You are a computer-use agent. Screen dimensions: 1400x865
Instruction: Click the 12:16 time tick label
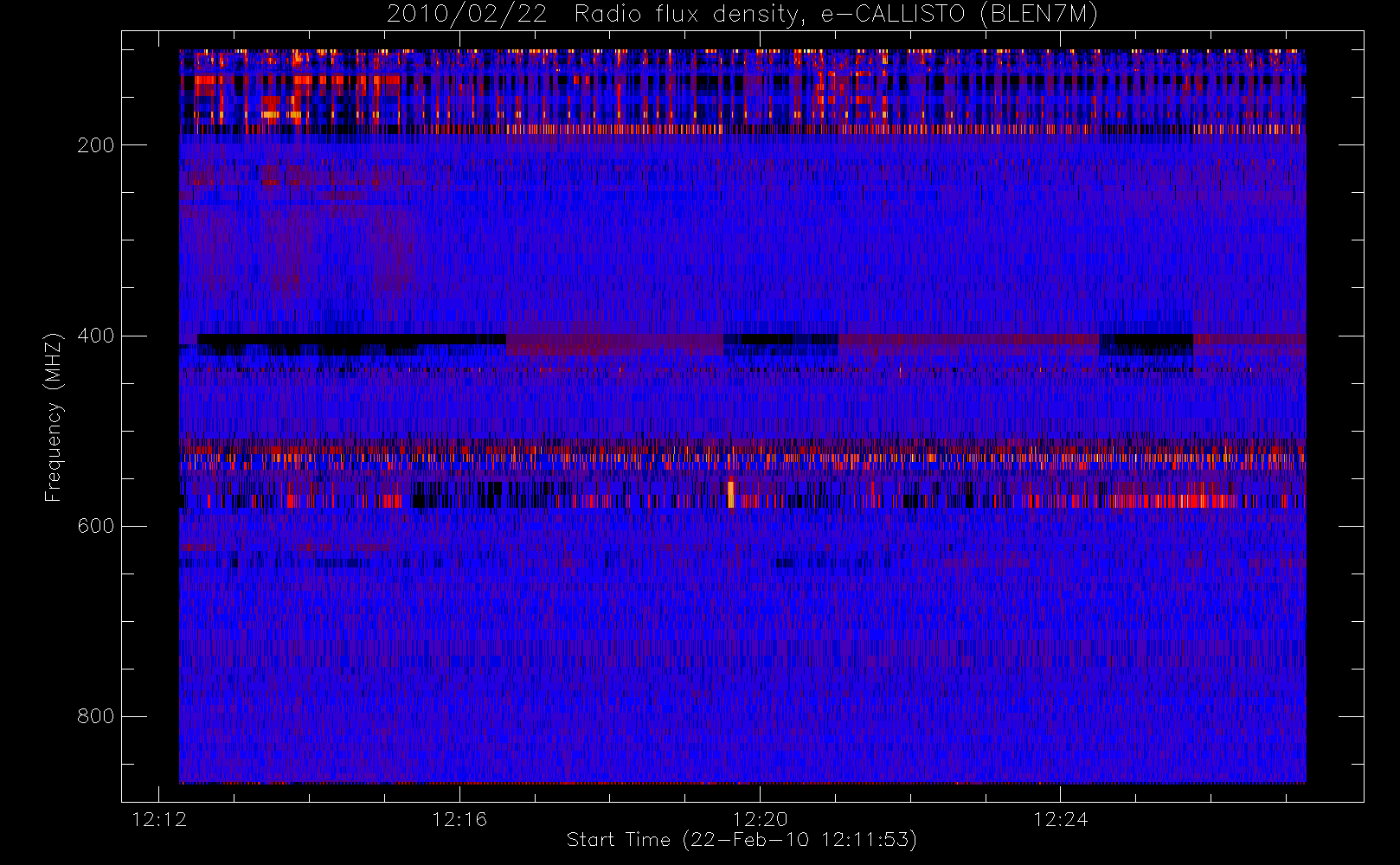(459, 819)
